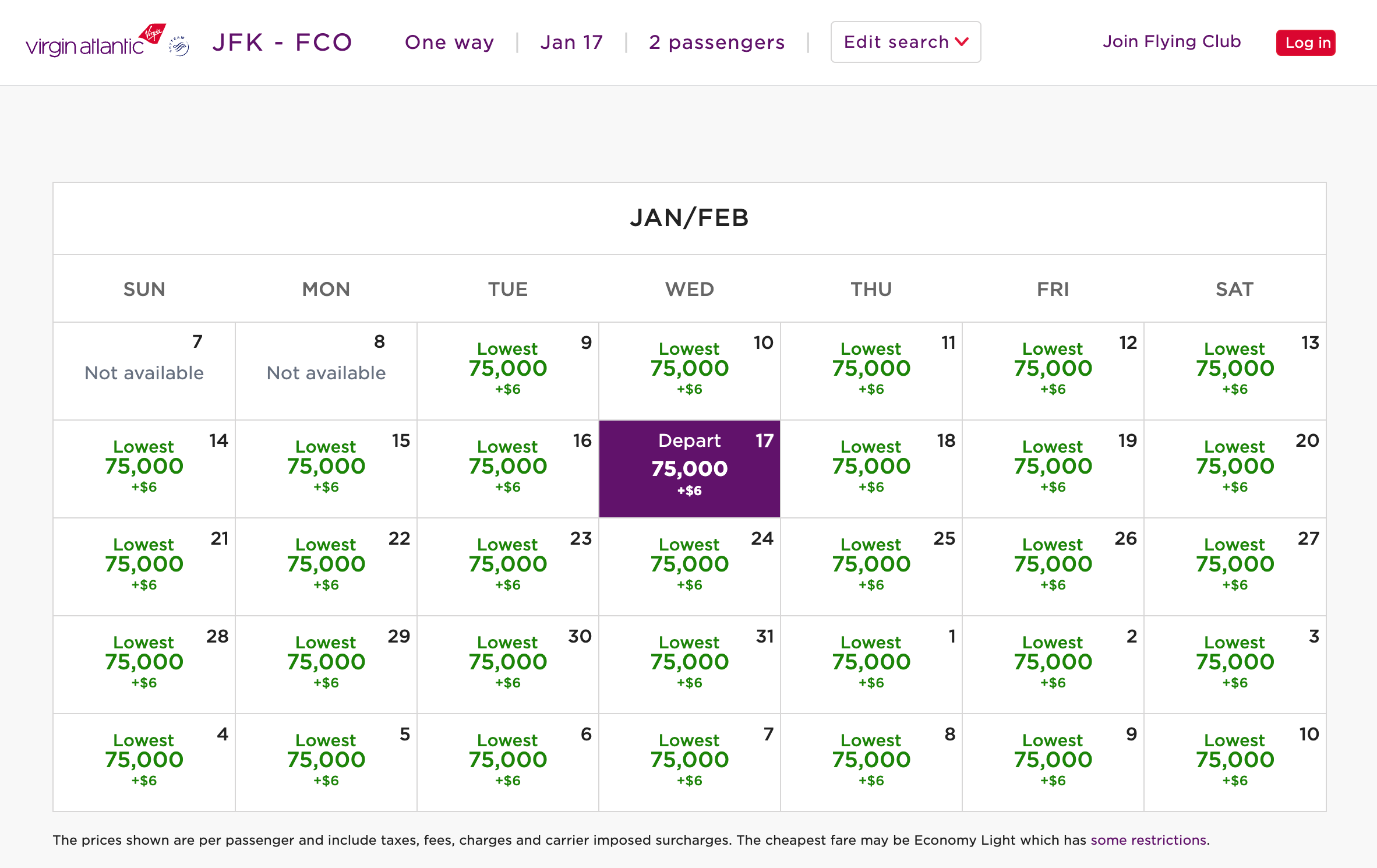Image resolution: width=1377 pixels, height=868 pixels.
Task: Choose January 24 lowest fare
Action: point(690,566)
